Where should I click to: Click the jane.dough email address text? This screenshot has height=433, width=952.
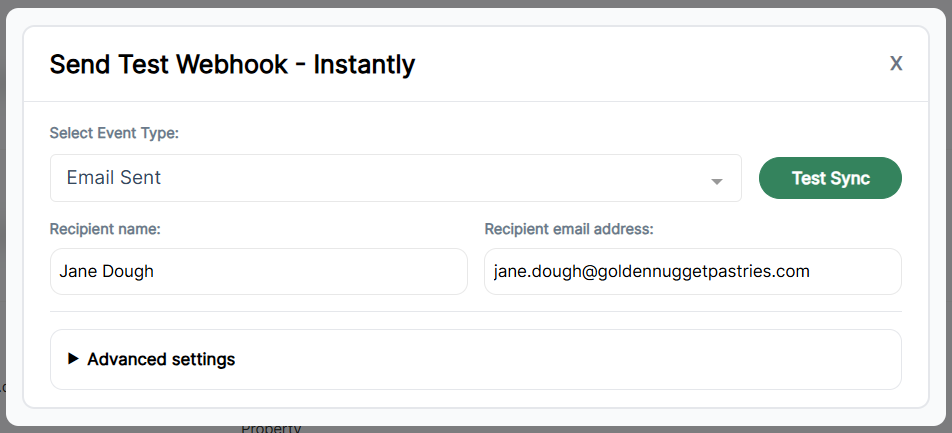click(x=651, y=271)
